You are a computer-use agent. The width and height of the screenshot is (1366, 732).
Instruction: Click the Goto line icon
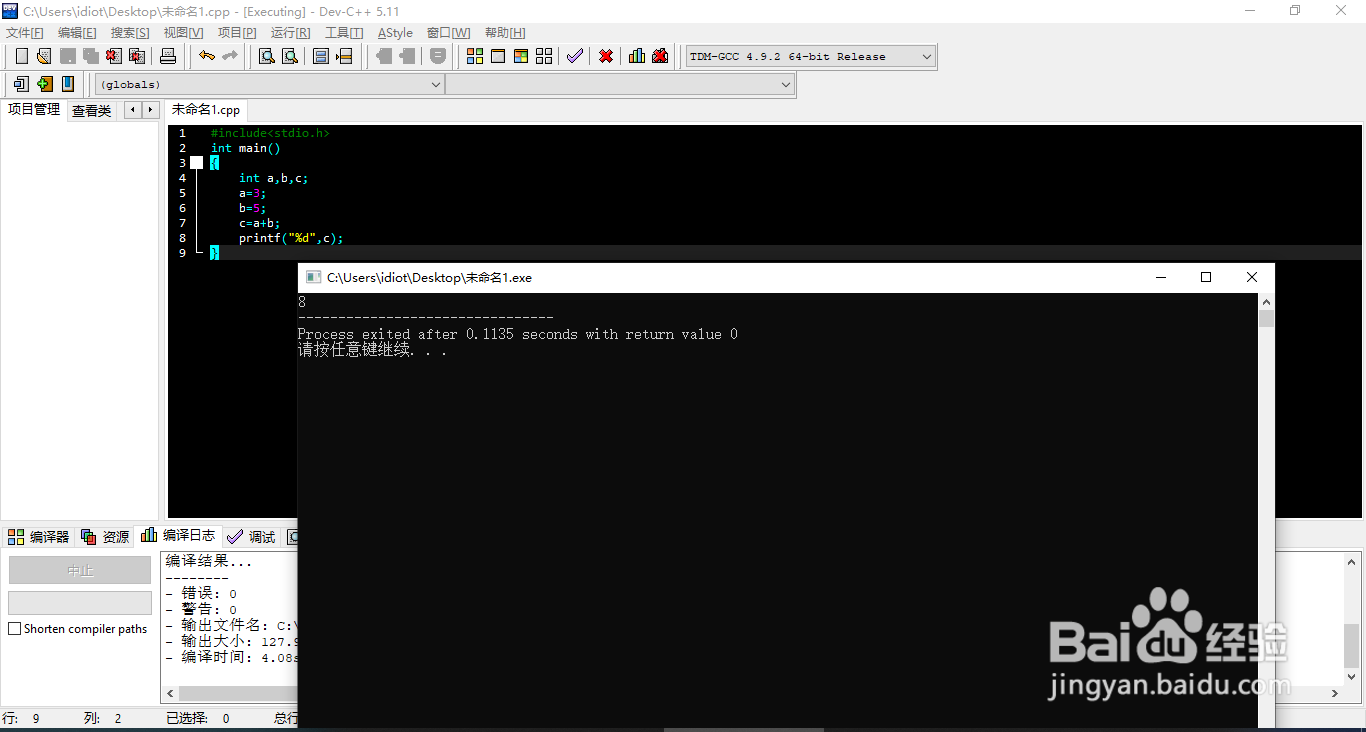click(x=344, y=56)
